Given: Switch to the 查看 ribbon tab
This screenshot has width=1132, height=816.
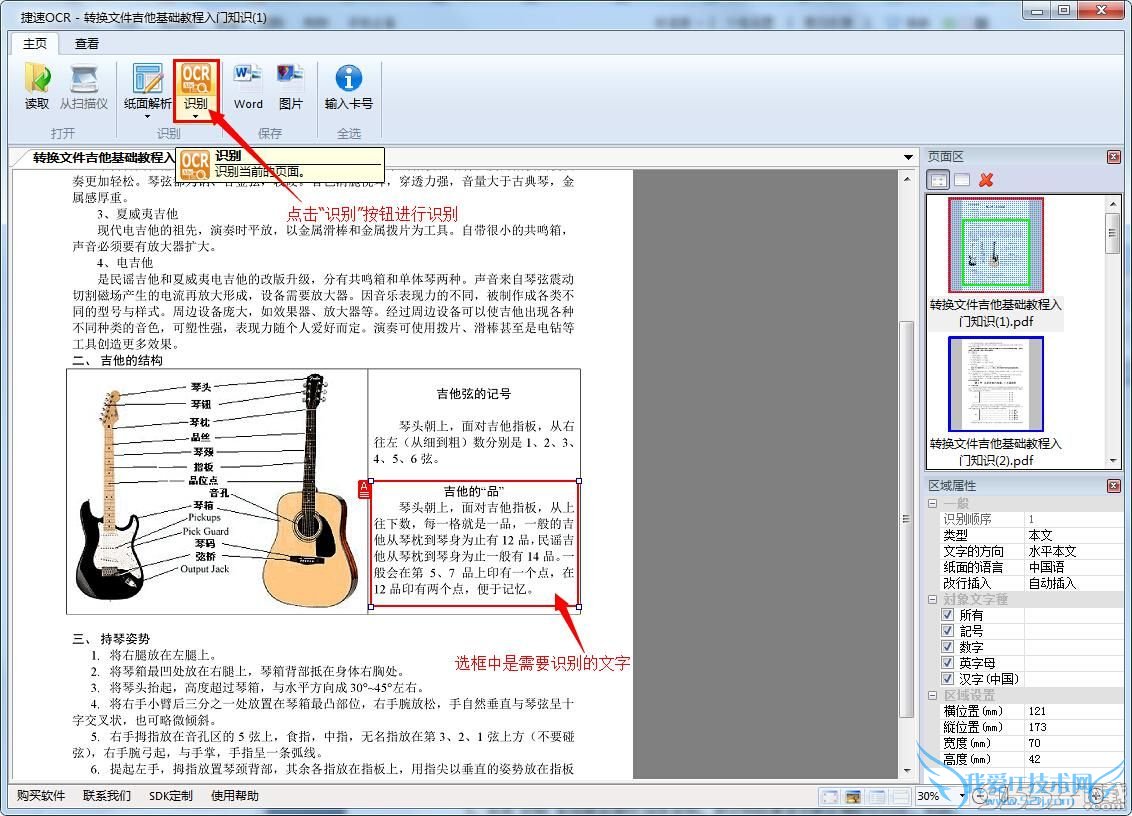Looking at the screenshot, I should tap(87, 43).
